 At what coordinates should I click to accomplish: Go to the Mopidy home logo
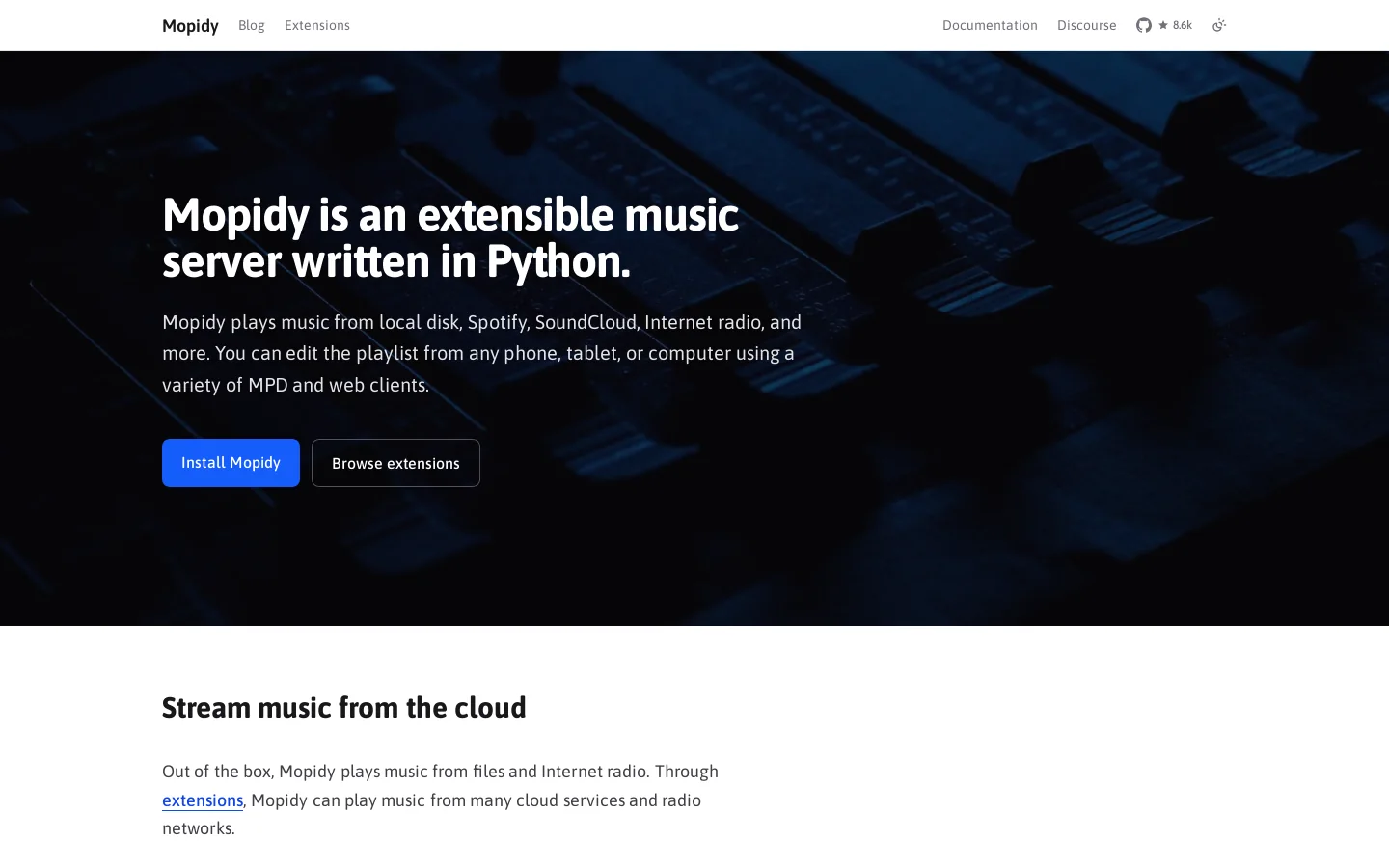[190, 25]
